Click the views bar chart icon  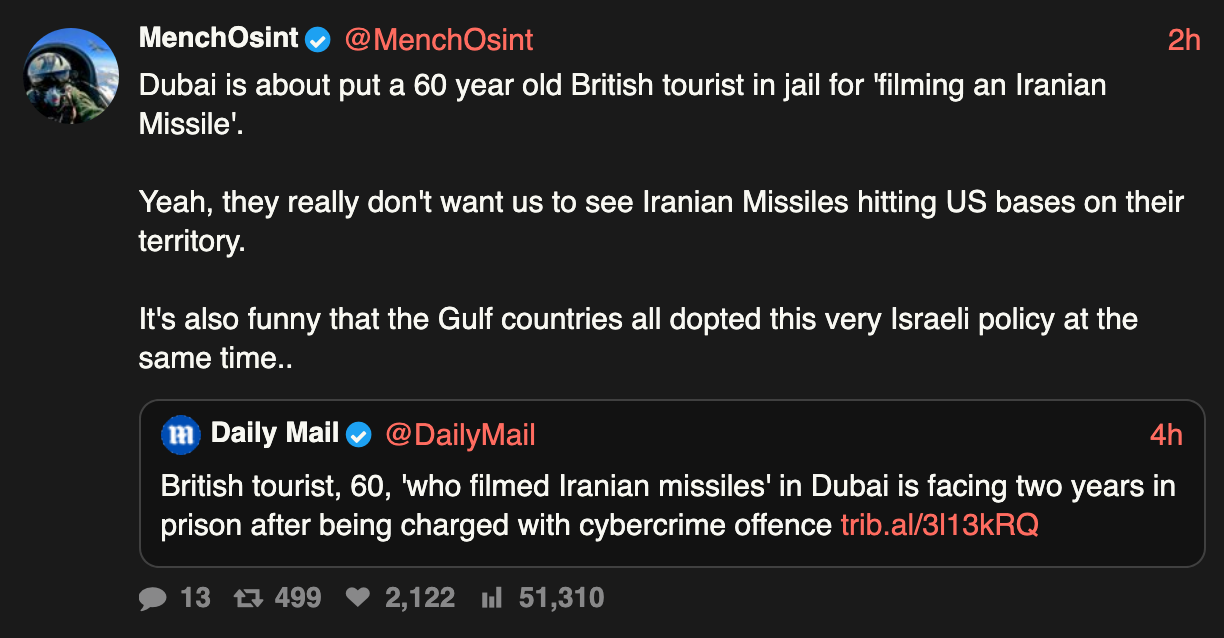pos(491,599)
